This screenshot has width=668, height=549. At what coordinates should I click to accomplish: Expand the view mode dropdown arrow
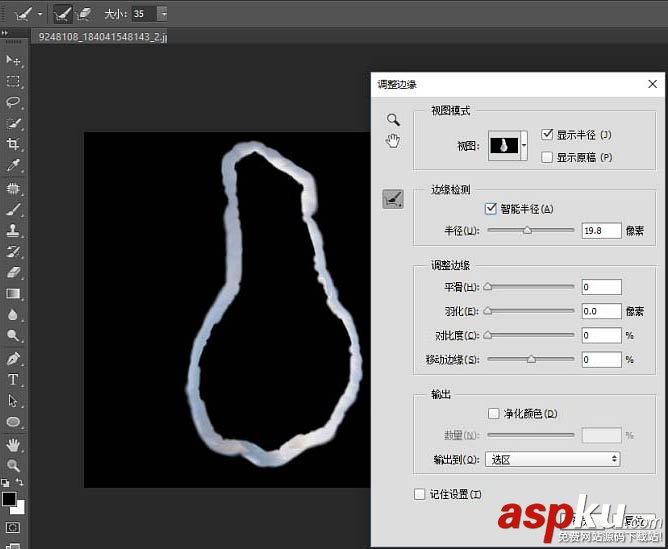point(524,145)
